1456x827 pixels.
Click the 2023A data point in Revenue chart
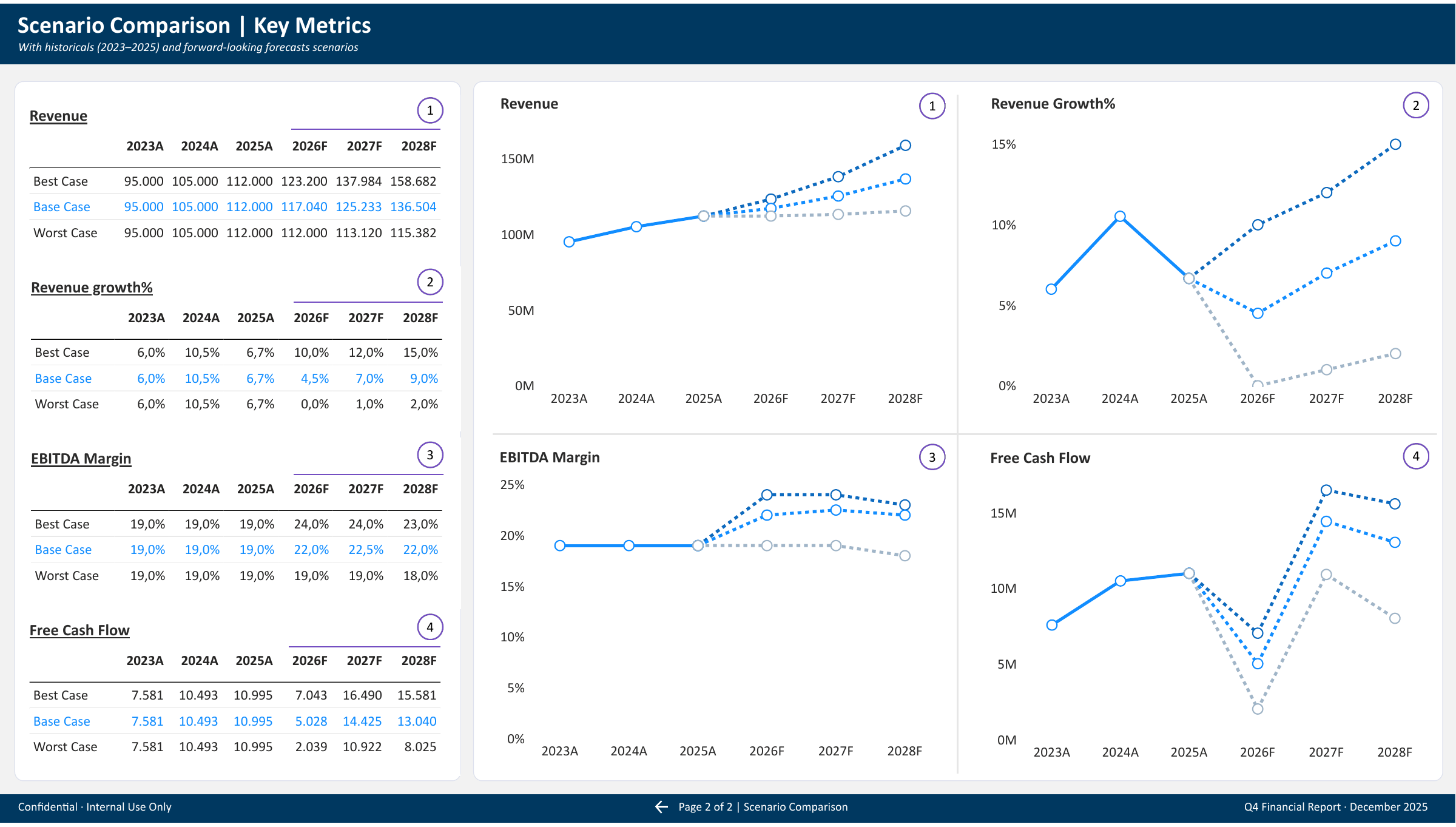point(569,242)
